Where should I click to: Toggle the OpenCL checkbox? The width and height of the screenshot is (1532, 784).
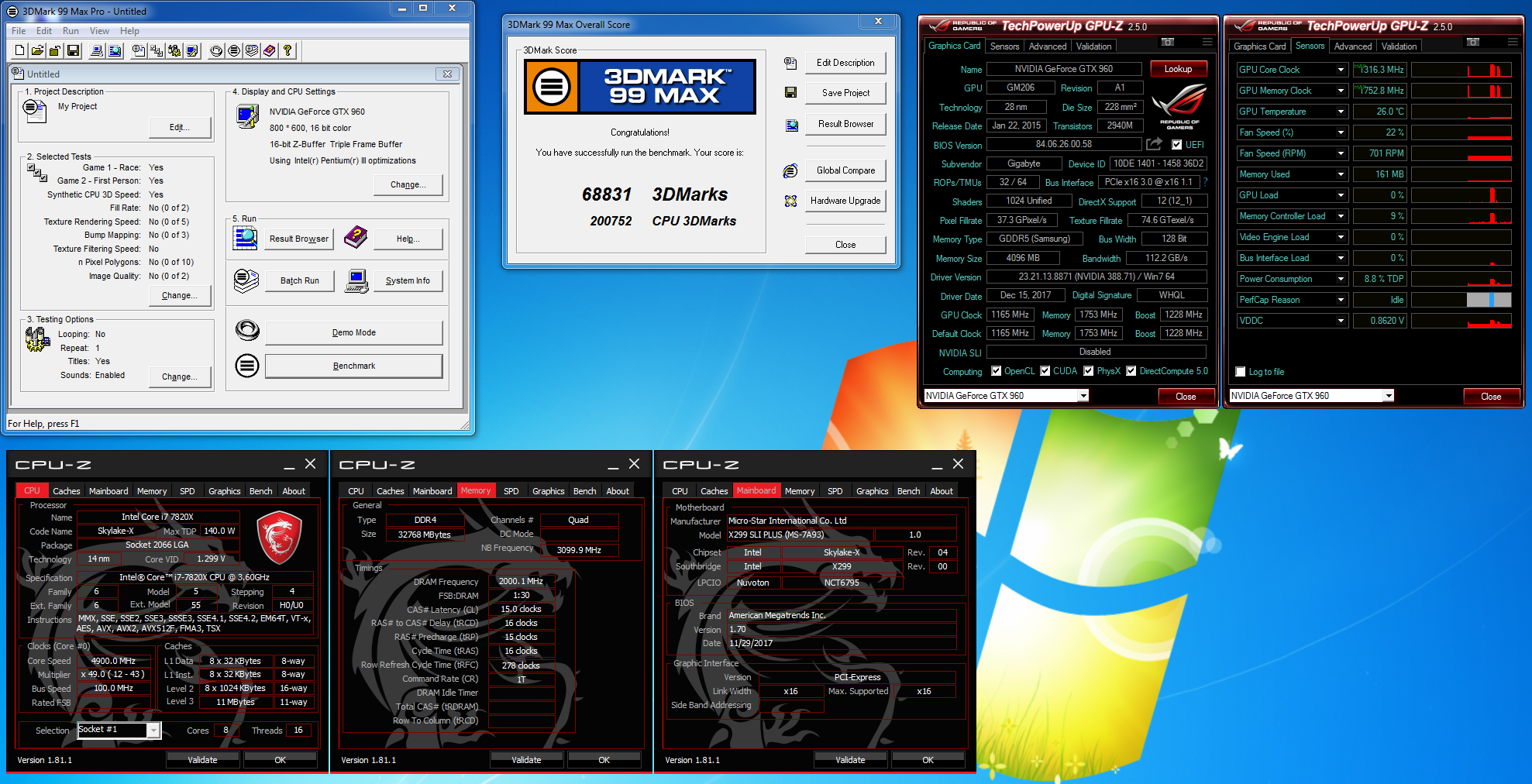coord(997,371)
